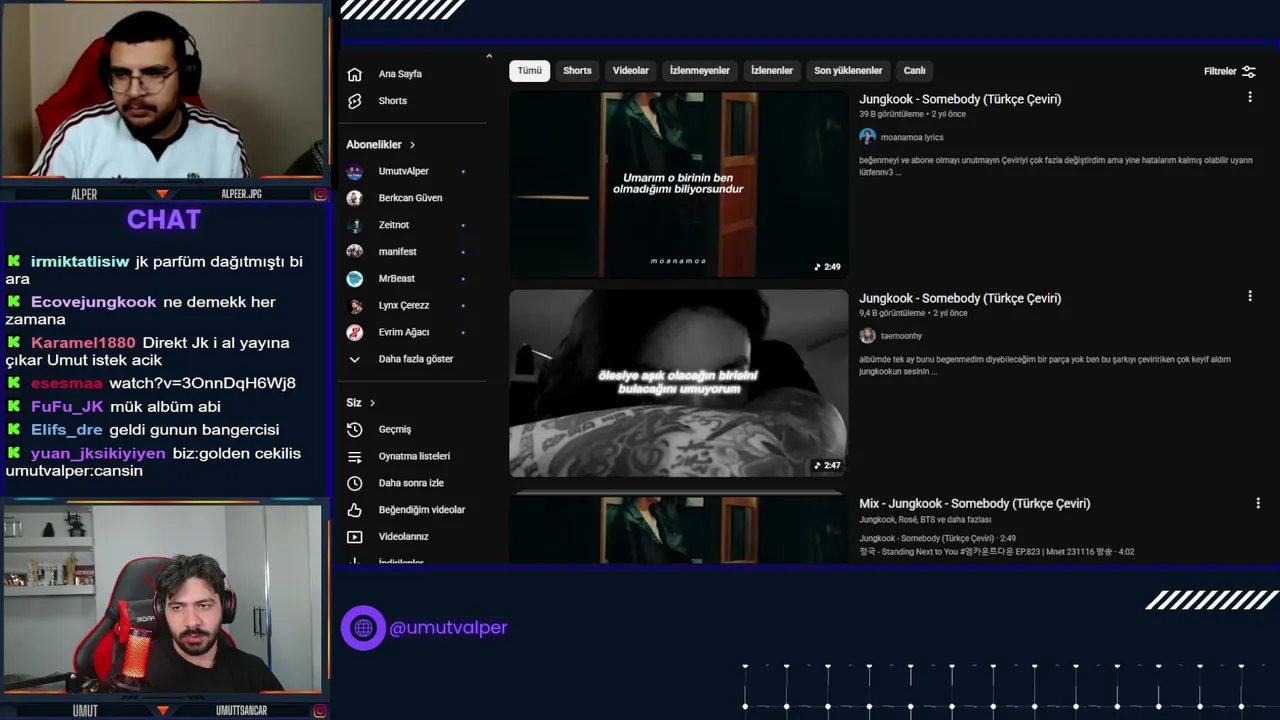Open the Shorts icon in the sidebar

[x=354, y=101]
